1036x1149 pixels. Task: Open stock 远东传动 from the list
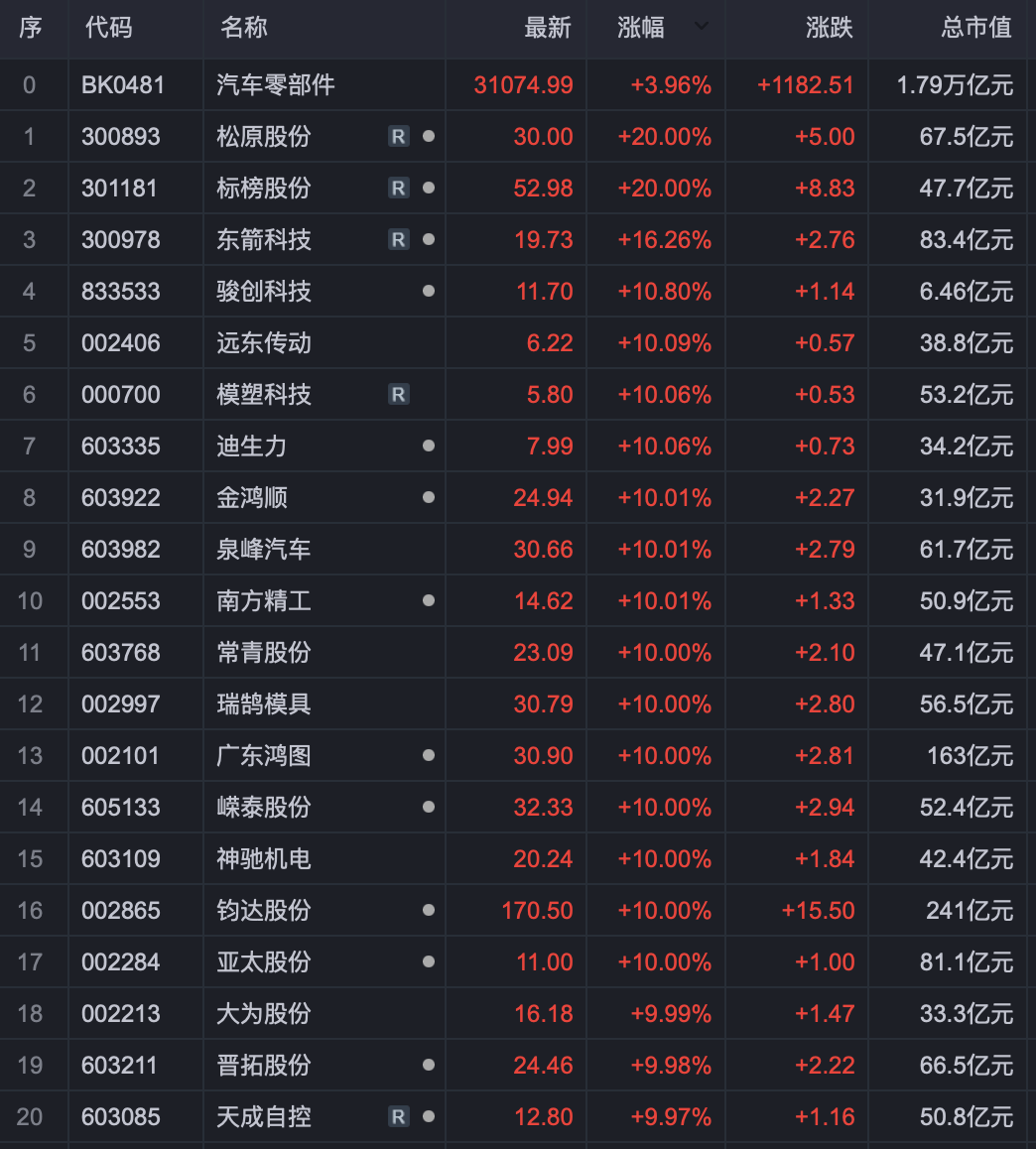coord(264,343)
